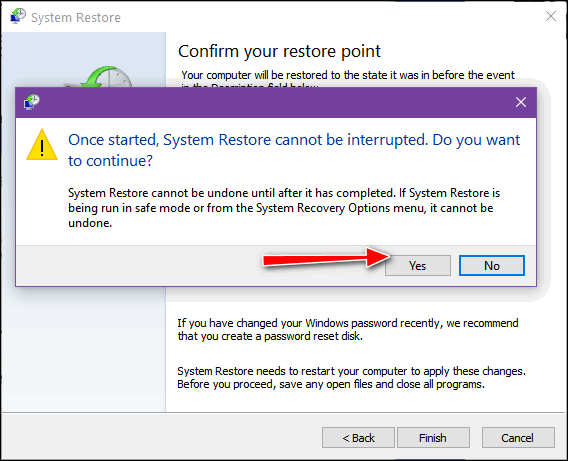Click the yellow warning triangle icon
Image resolution: width=568 pixels, height=461 pixels.
42,145
